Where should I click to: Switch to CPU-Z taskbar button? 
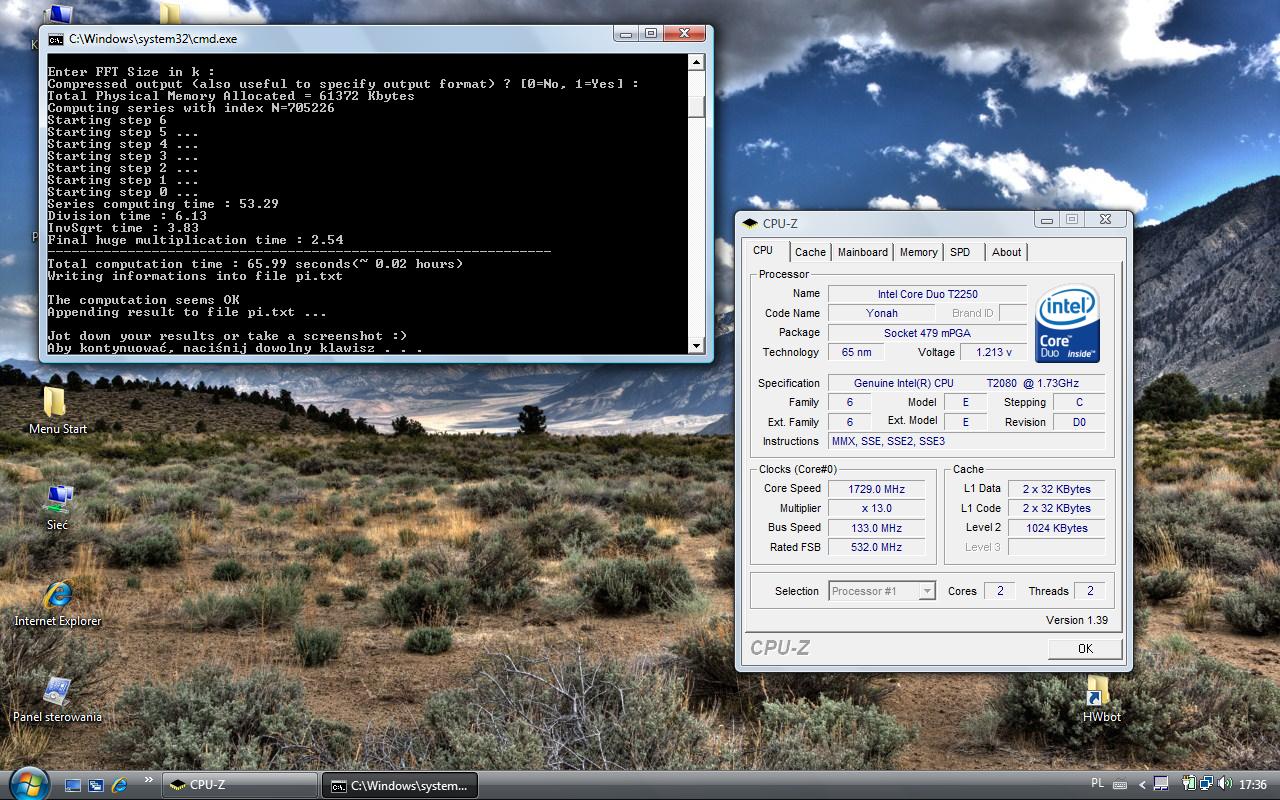[239, 785]
